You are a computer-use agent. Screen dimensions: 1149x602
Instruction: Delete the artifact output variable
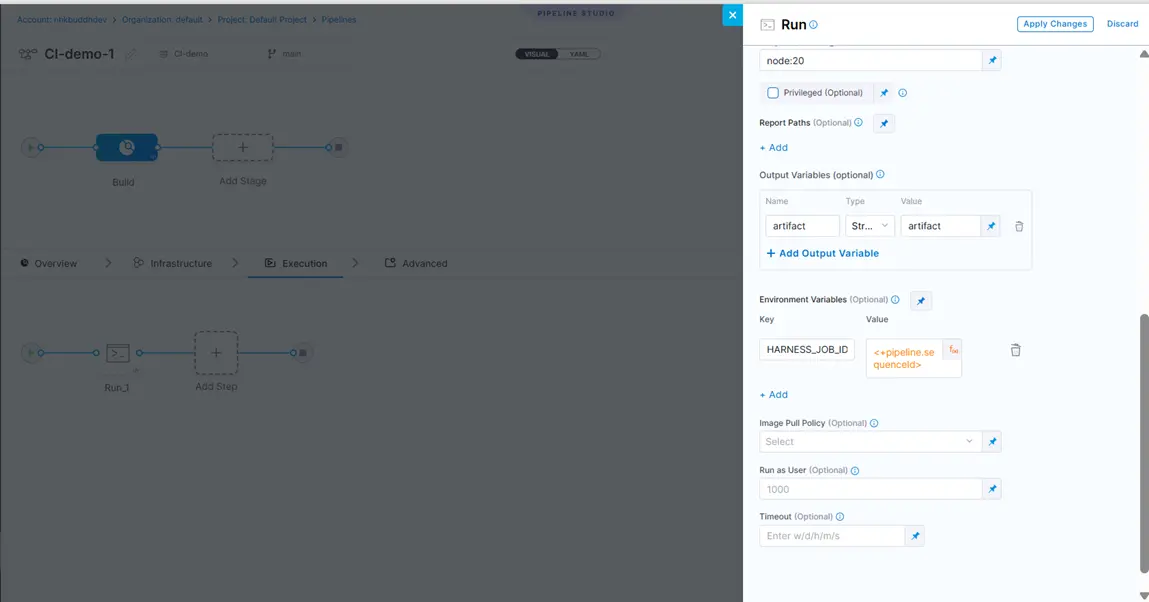point(1019,226)
